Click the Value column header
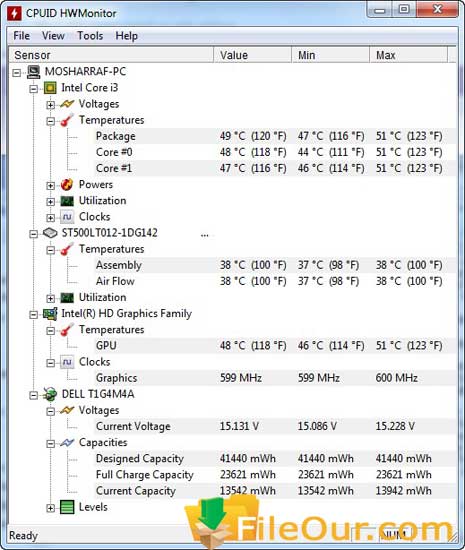This screenshot has height=550, width=465. [x=253, y=55]
